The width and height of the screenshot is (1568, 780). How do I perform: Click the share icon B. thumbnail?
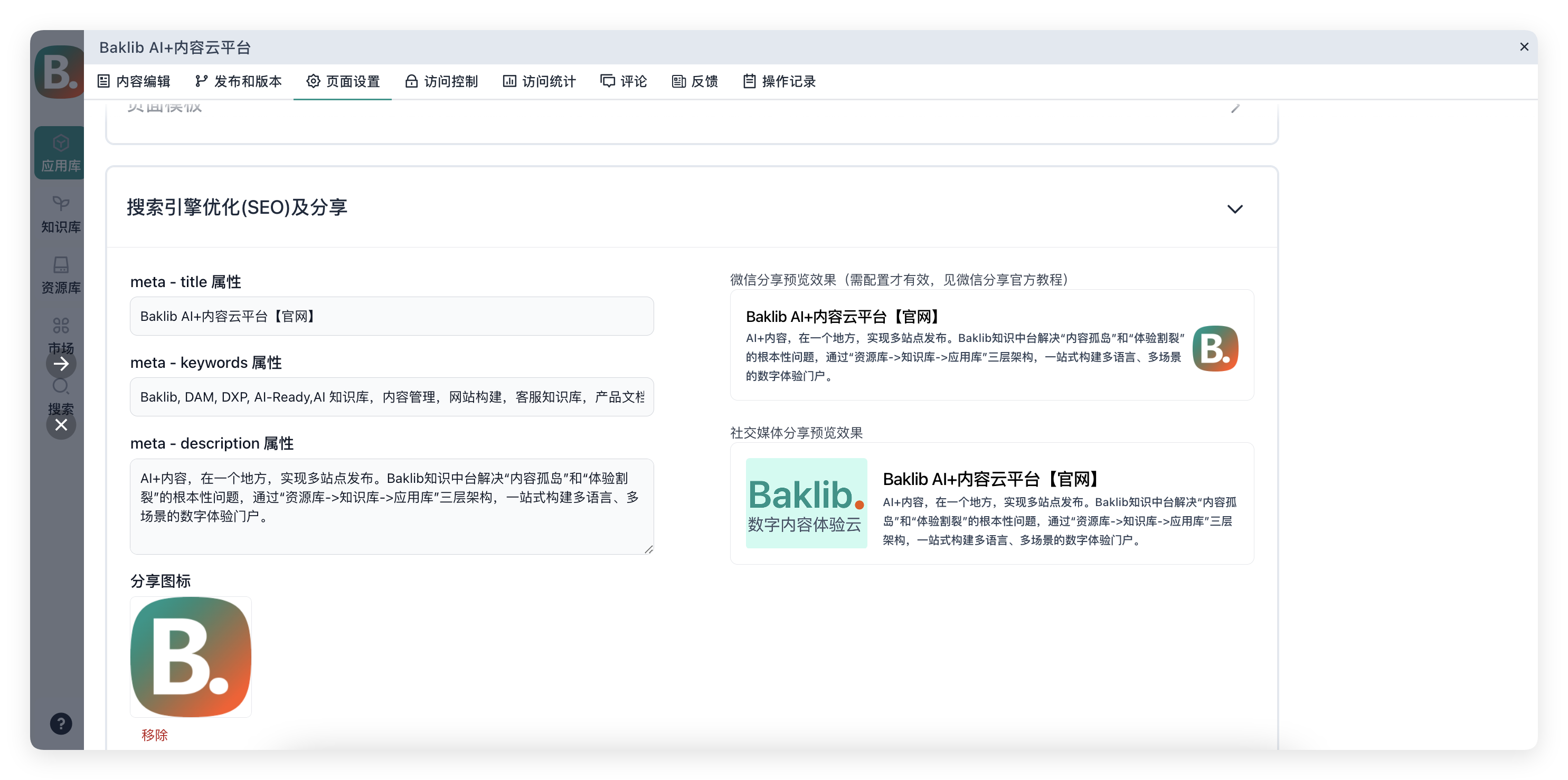pos(191,657)
